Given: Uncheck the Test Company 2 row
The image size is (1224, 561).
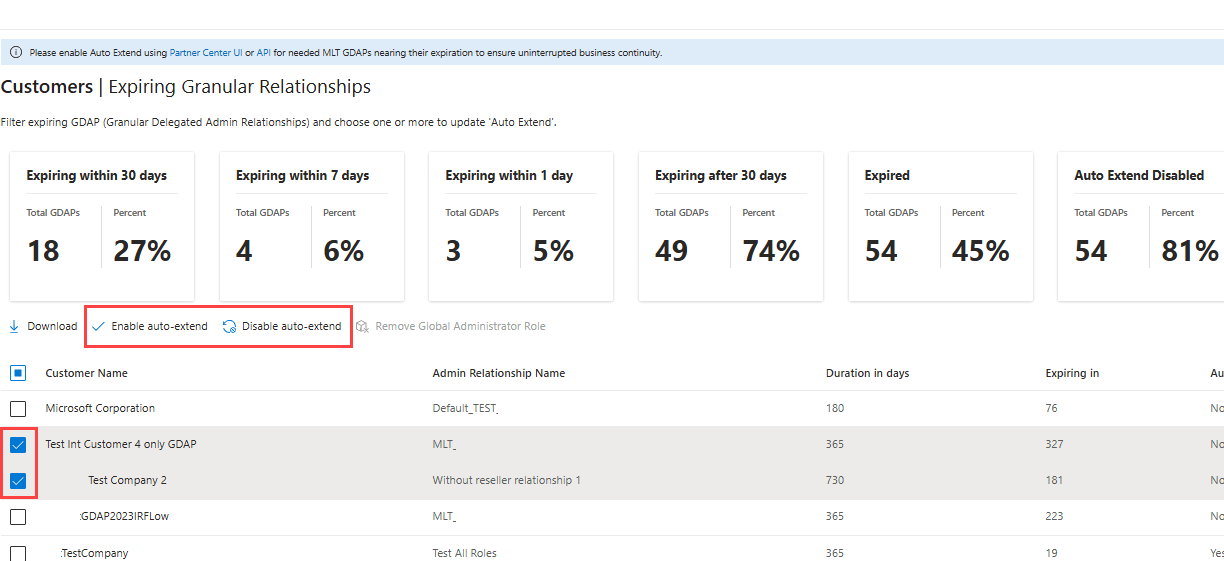Looking at the screenshot, I should point(18,480).
